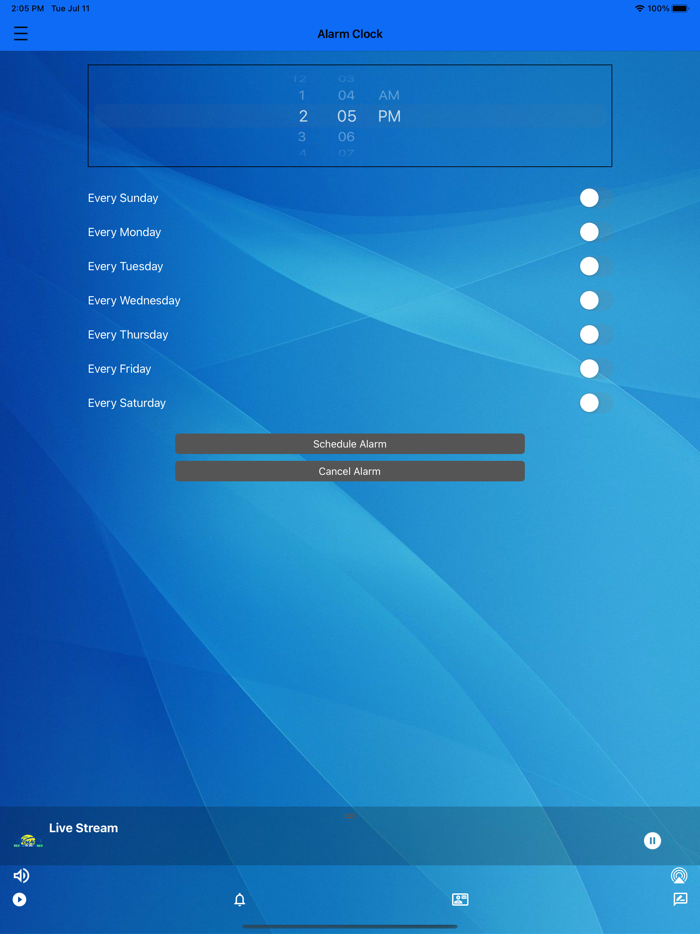The width and height of the screenshot is (700, 934).
Task: Enable the Every Monday alarm switch
Action: (596, 232)
